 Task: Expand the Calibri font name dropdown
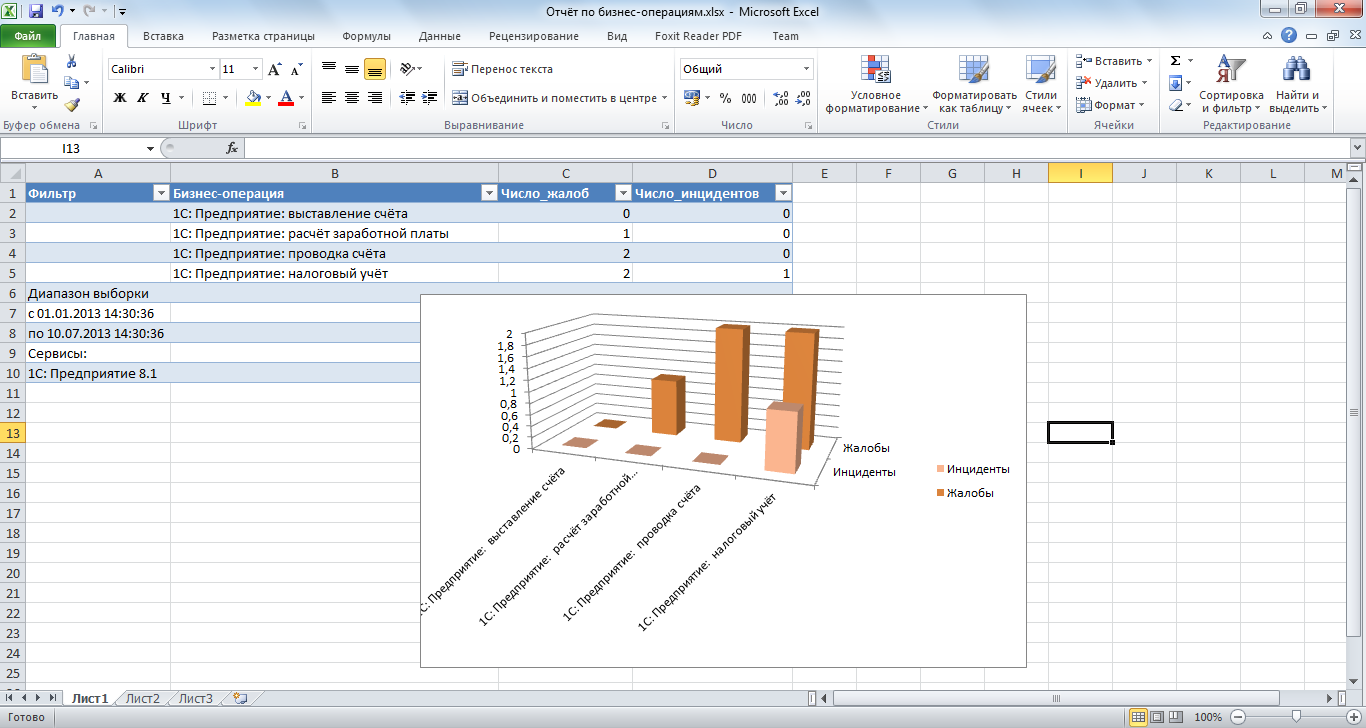point(212,69)
